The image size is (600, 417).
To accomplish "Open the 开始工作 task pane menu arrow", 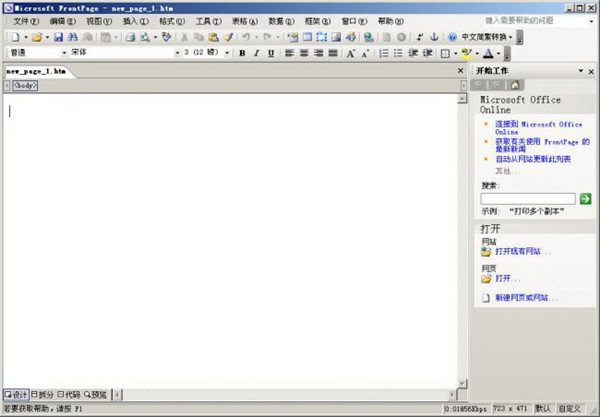I will [580, 71].
